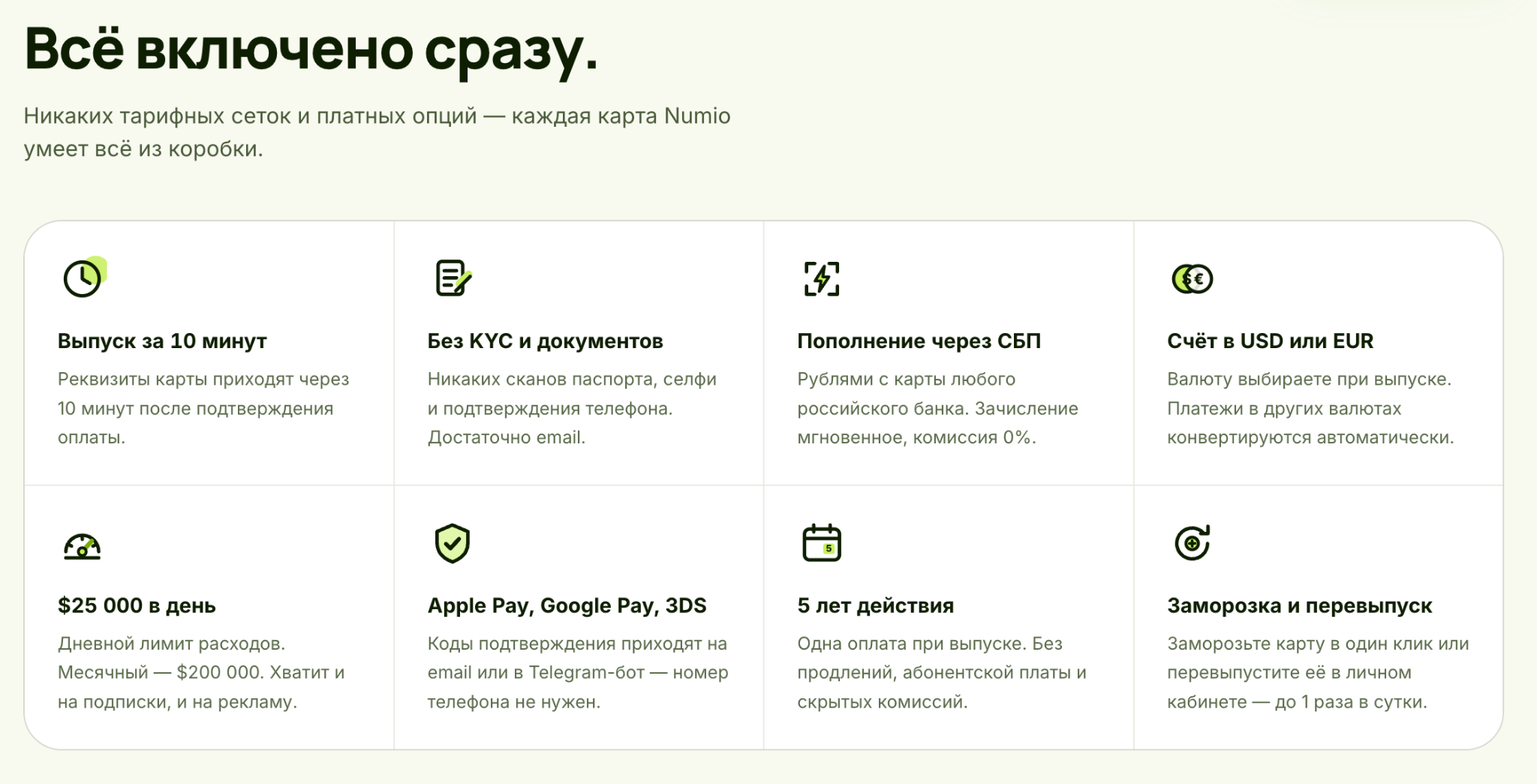Click the description "Реквизиты карты приходят через 10 минут"
This screenshot has height=784, width=1537.
pos(203,408)
